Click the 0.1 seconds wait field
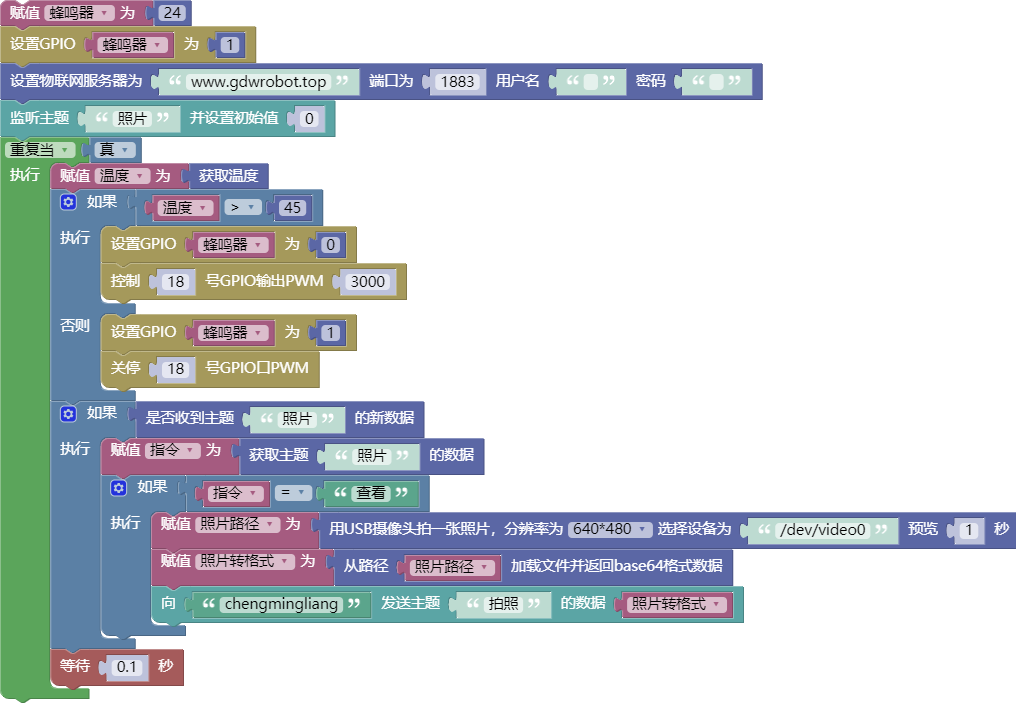The width and height of the screenshot is (1016, 703). (x=126, y=667)
